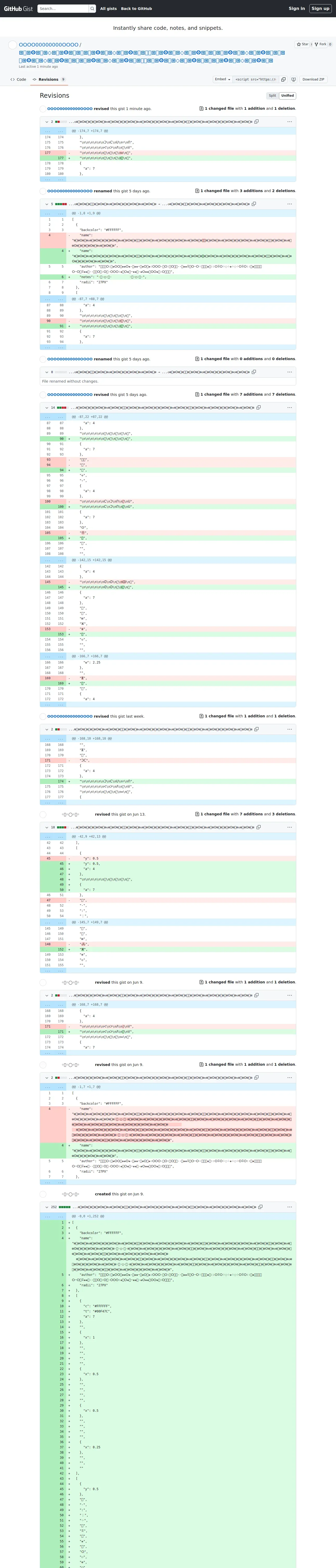Image resolution: width=336 pixels, height=1568 pixels.
Task: Collapse file diff of Jun 13 revision
Action: point(46,827)
